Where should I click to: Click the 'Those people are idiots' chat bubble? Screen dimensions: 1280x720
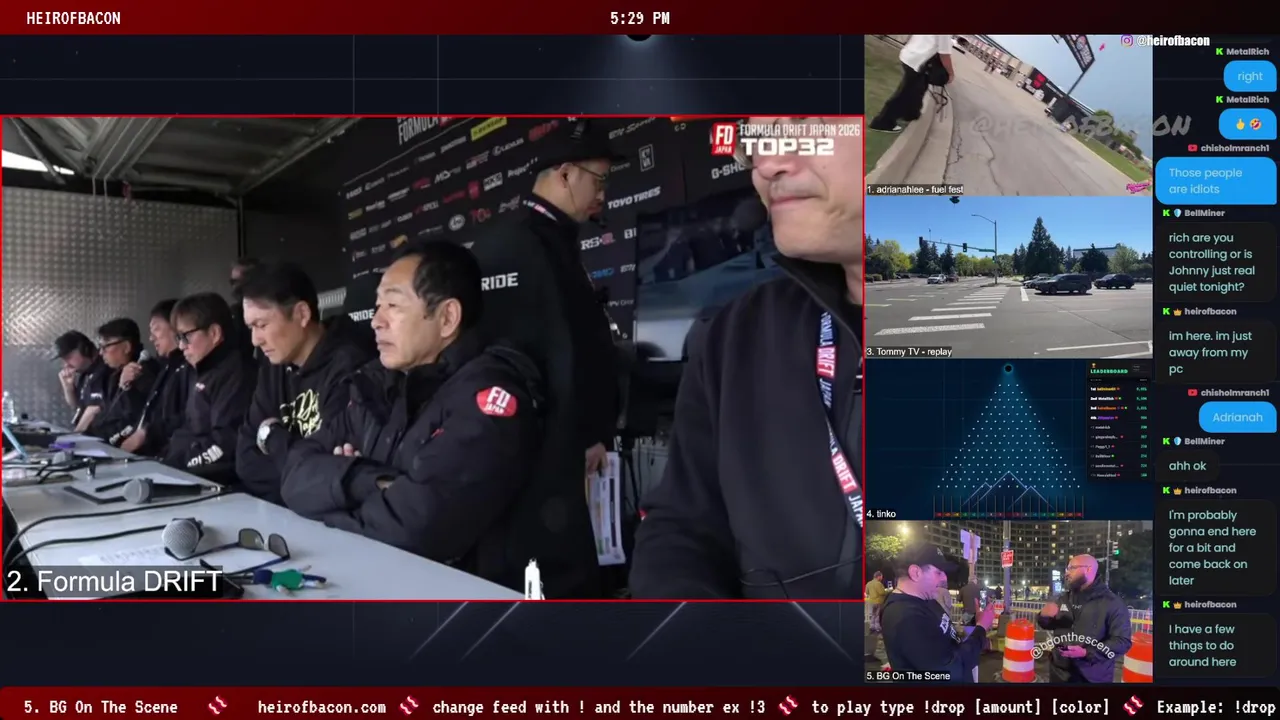[x=1216, y=181]
